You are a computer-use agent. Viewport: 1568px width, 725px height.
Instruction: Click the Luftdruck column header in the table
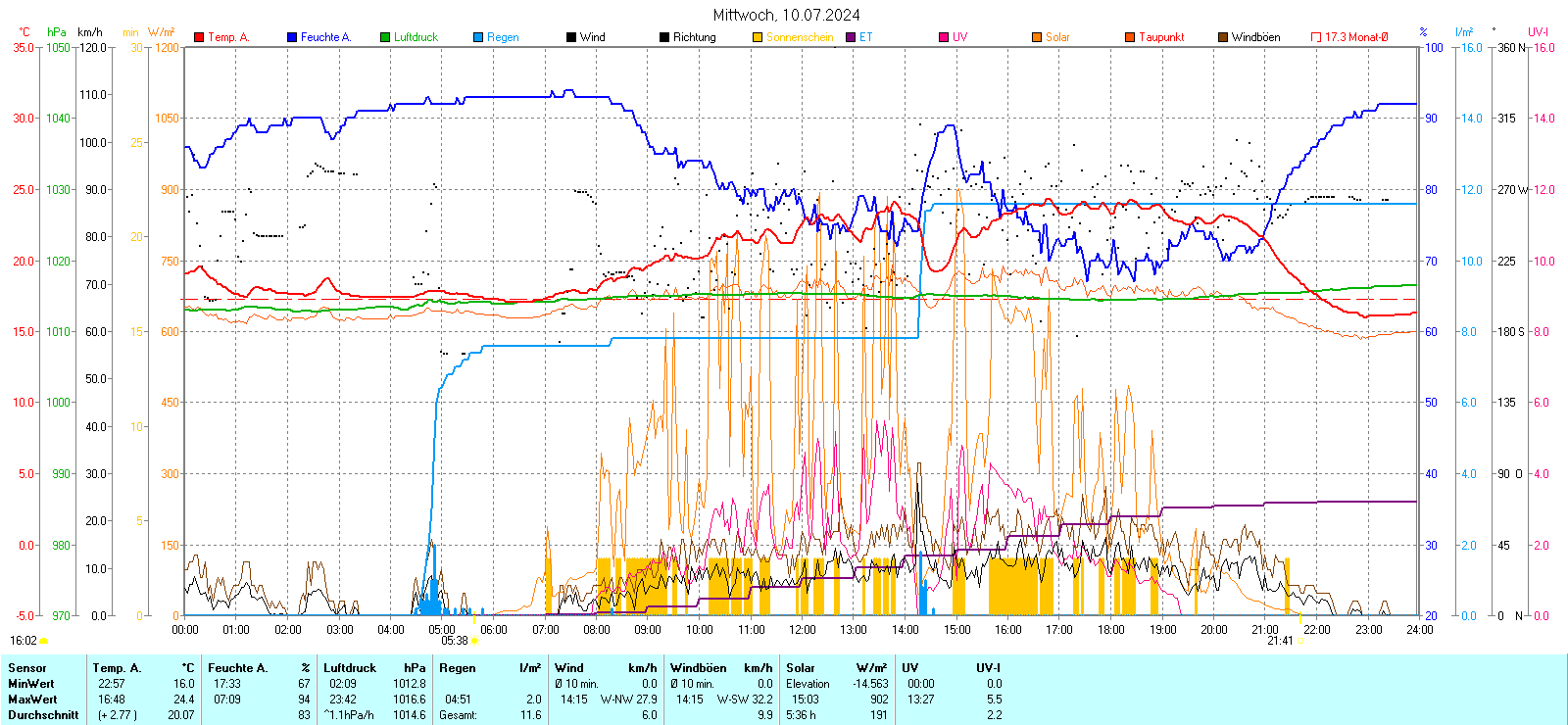tap(350, 668)
